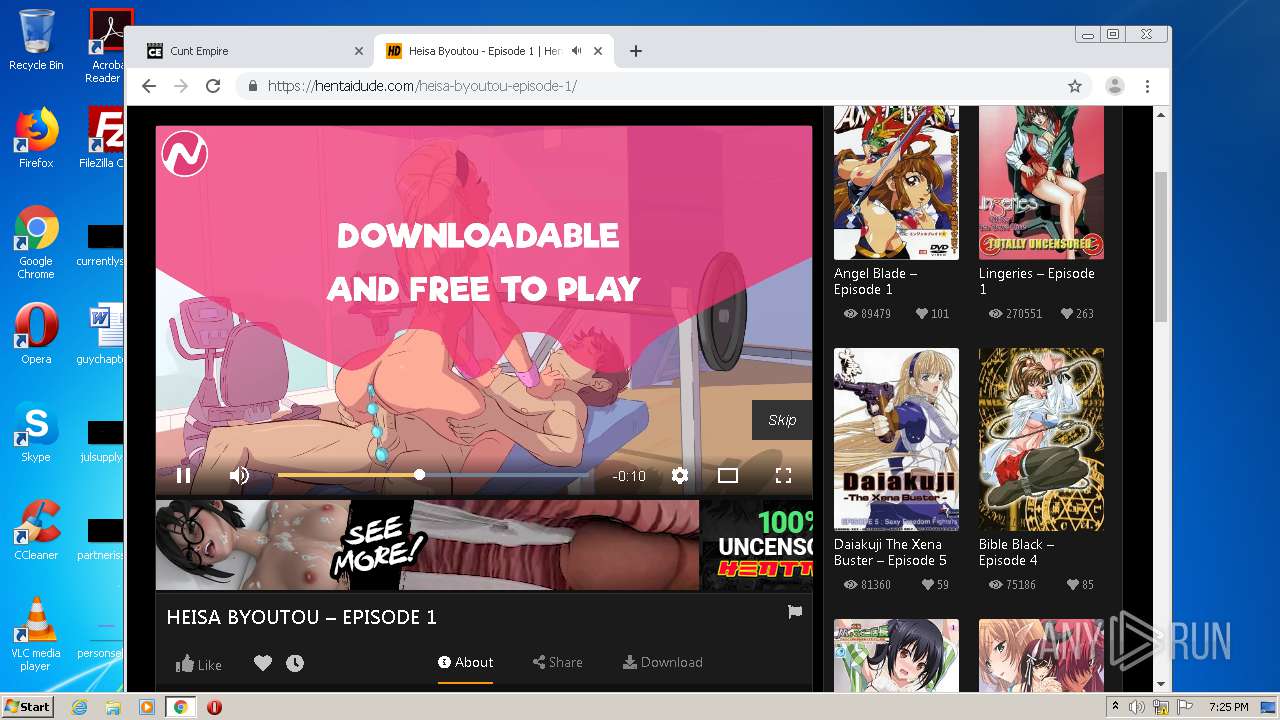Screen dimensions: 1280x720
Task: Click the Daiakuji cover thumbnail
Action: pyautogui.click(x=896, y=439)
